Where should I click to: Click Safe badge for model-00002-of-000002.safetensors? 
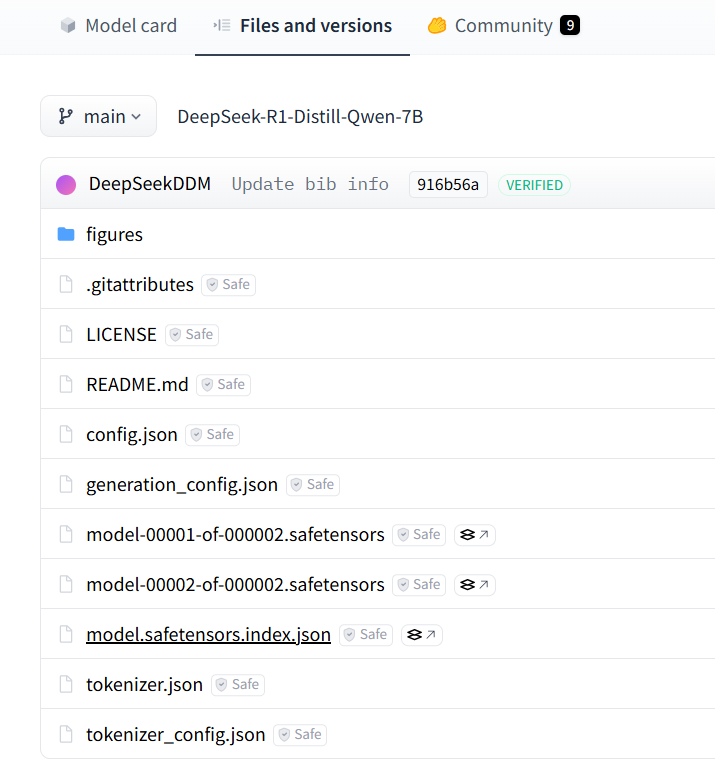click(x=419, y=585)
